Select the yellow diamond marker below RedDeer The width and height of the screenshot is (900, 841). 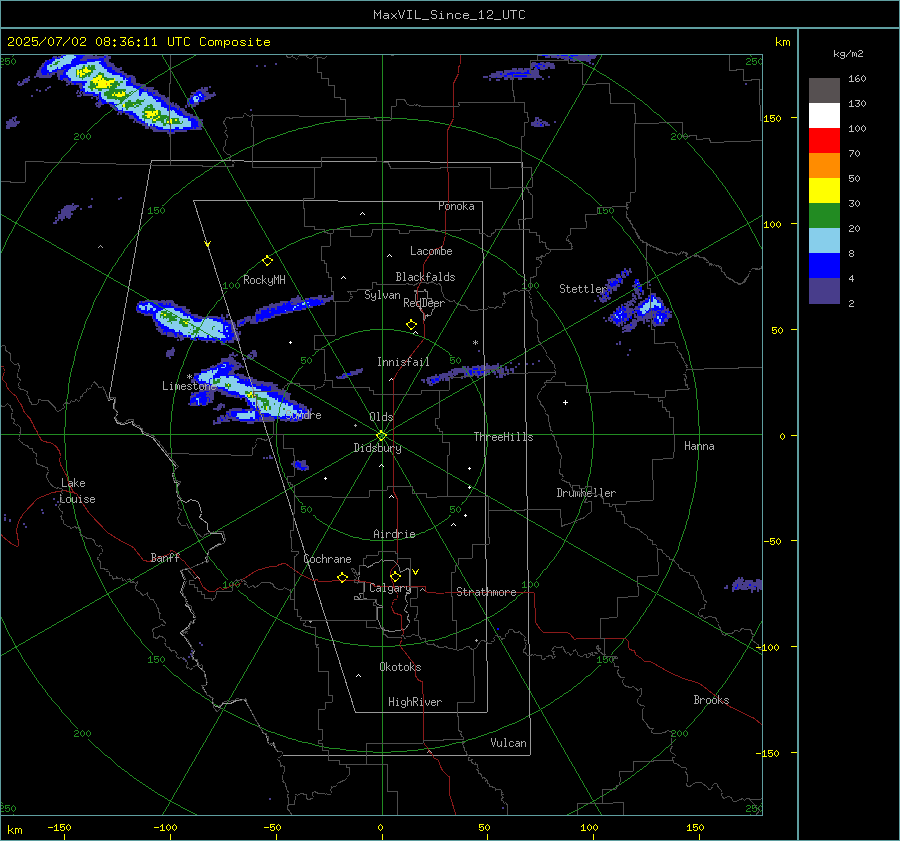[412, 325]
